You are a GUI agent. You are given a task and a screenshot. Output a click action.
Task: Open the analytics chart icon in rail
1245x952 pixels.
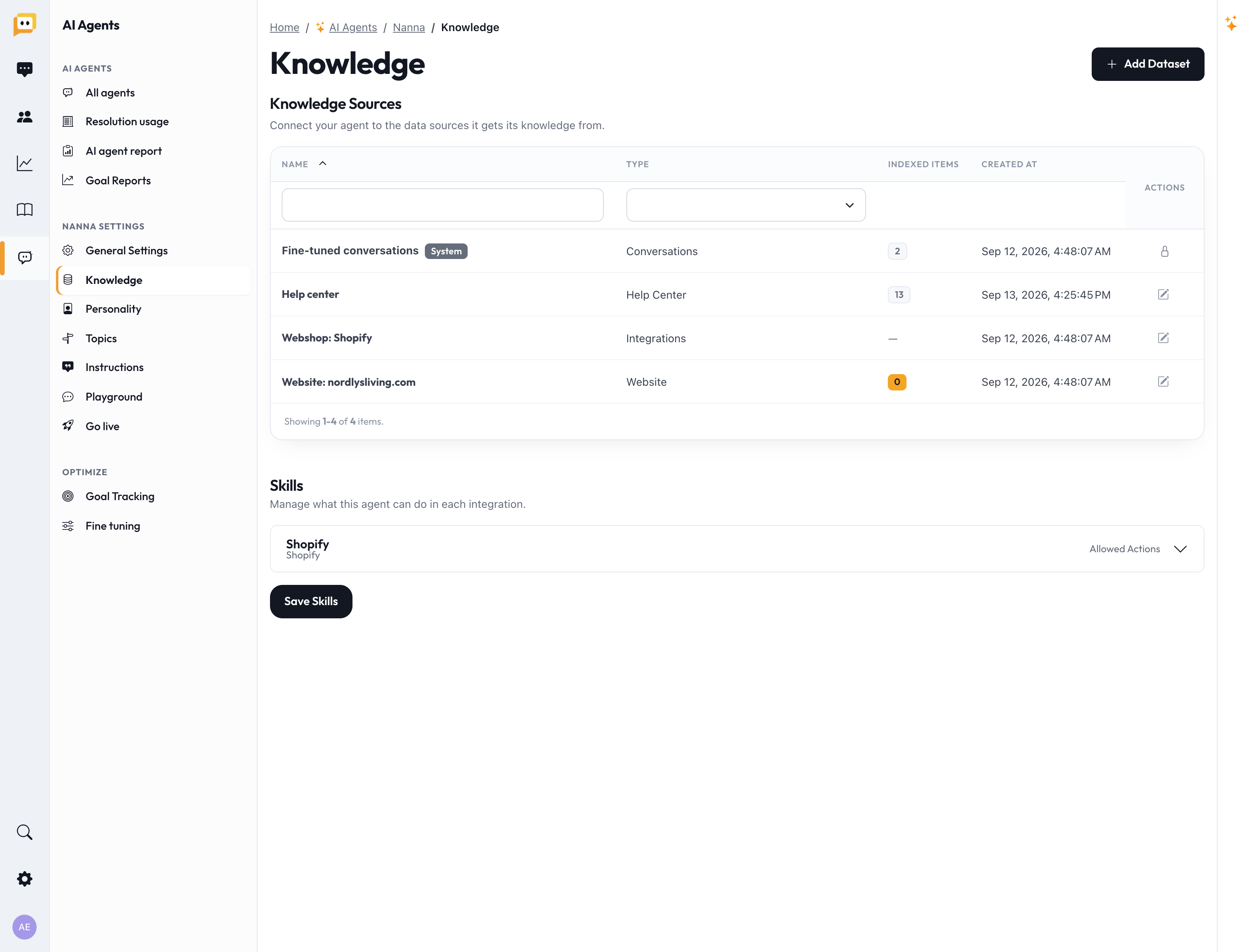25,163
